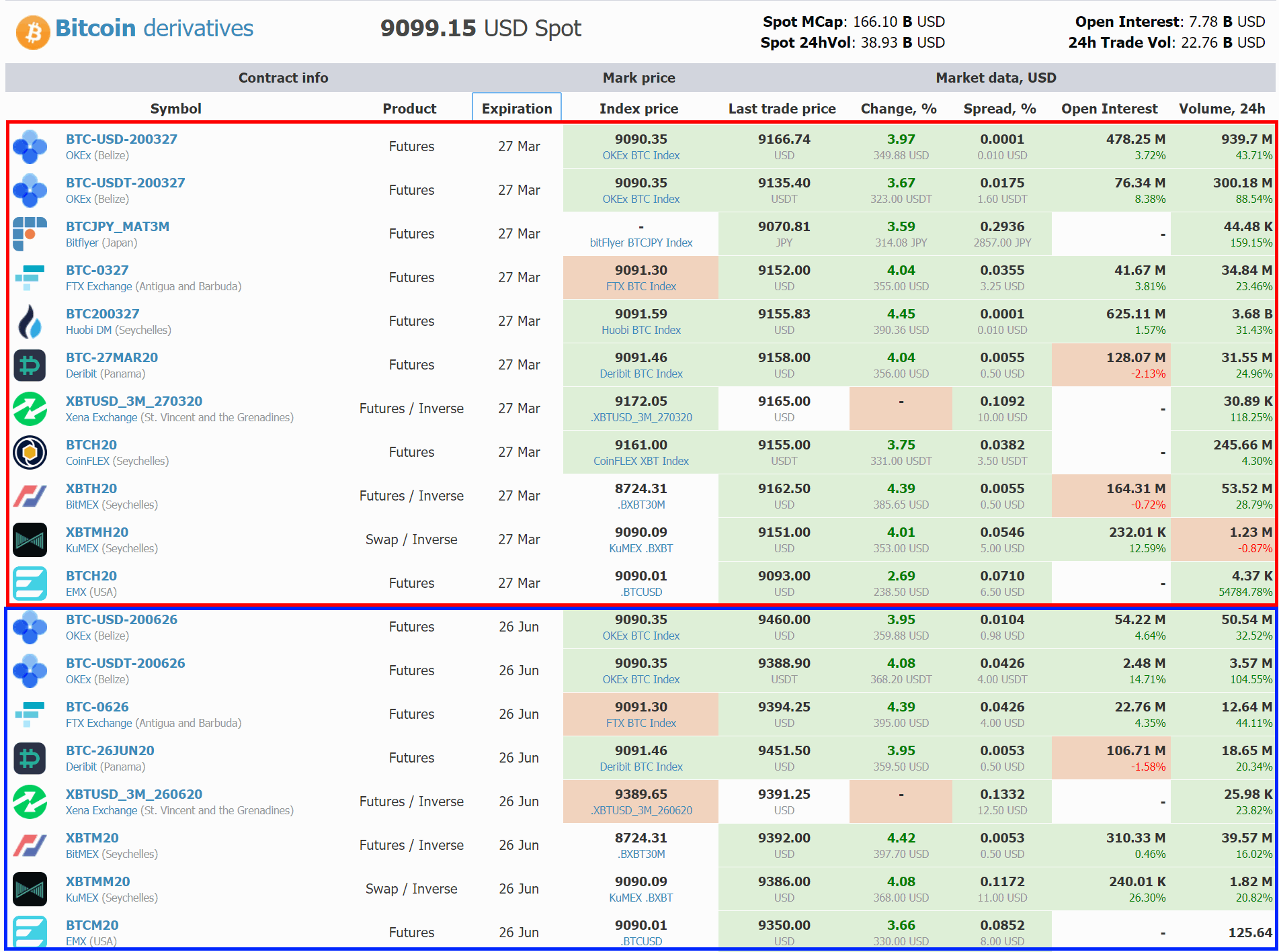The height and width of the screenshot is (952, 1279).
Task: Click OKEx icon beside BTC-USD-200626
Action: click(x=30, y=627)
